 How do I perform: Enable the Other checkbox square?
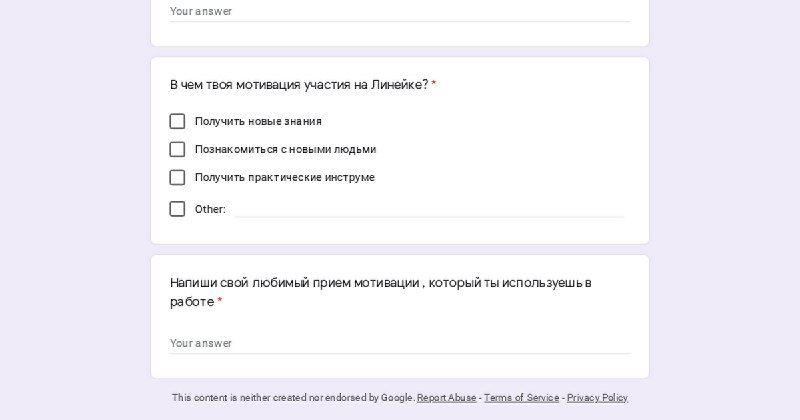click(x=177, y=209)
